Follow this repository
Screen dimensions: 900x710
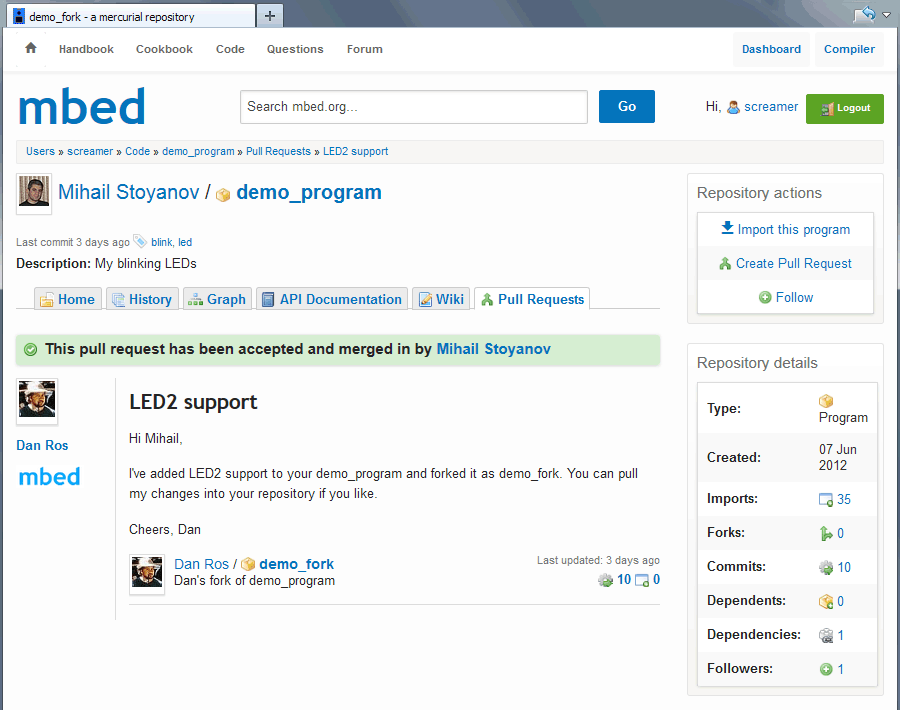tap(785, 297)
